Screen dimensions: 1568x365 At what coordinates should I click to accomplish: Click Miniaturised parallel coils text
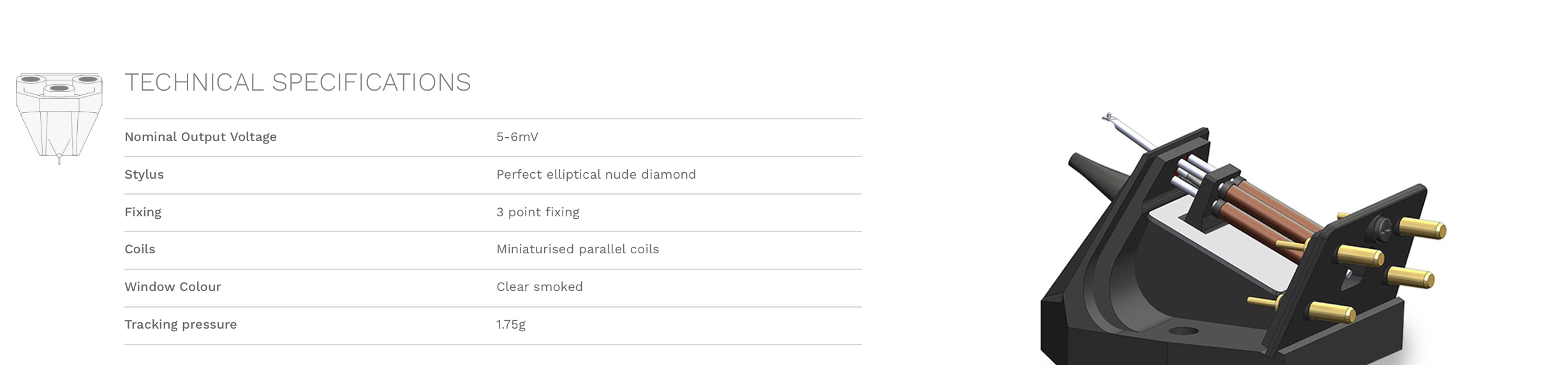click(577, 249)
